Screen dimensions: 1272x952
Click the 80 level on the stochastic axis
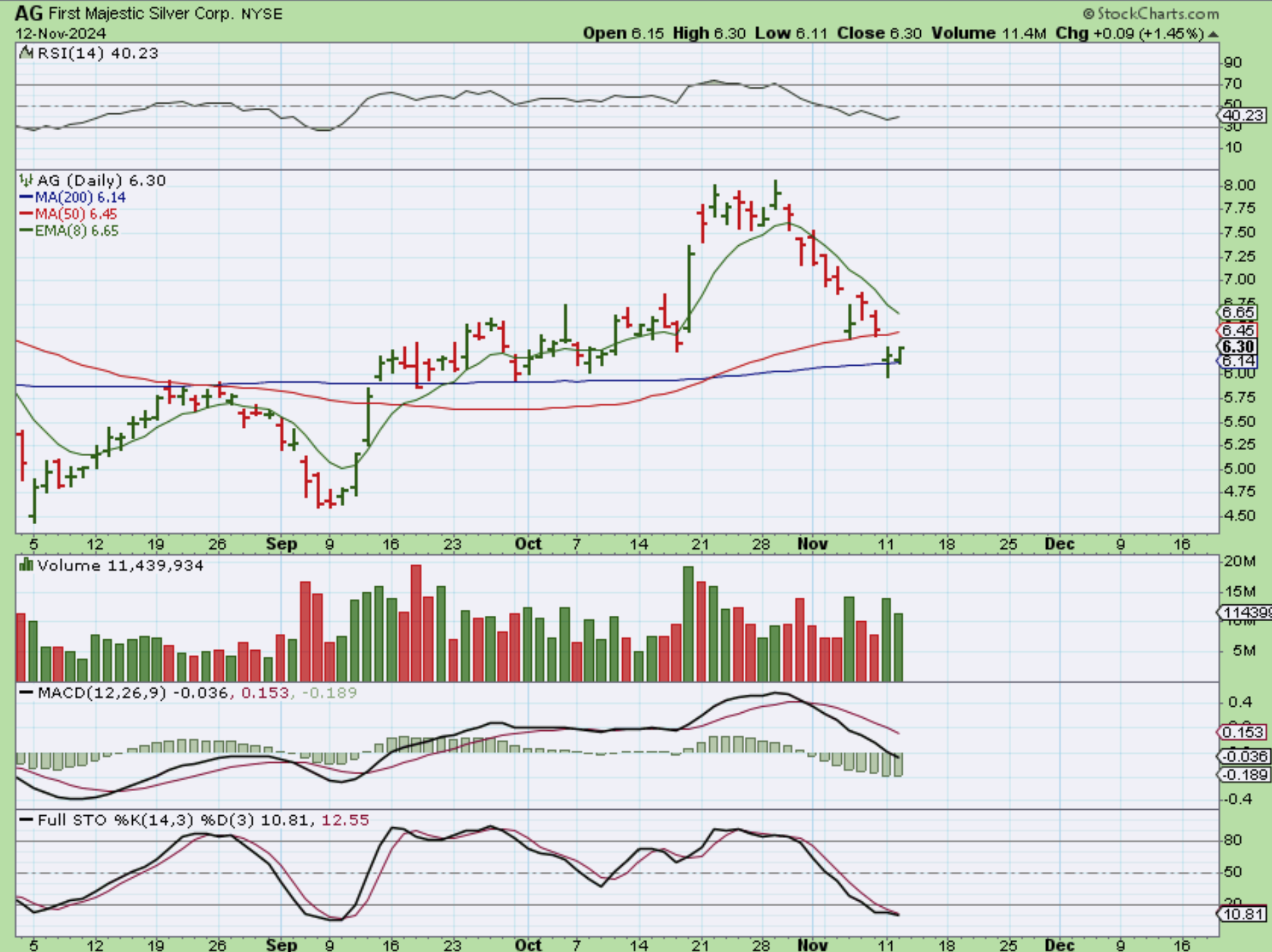[1233, 840]
